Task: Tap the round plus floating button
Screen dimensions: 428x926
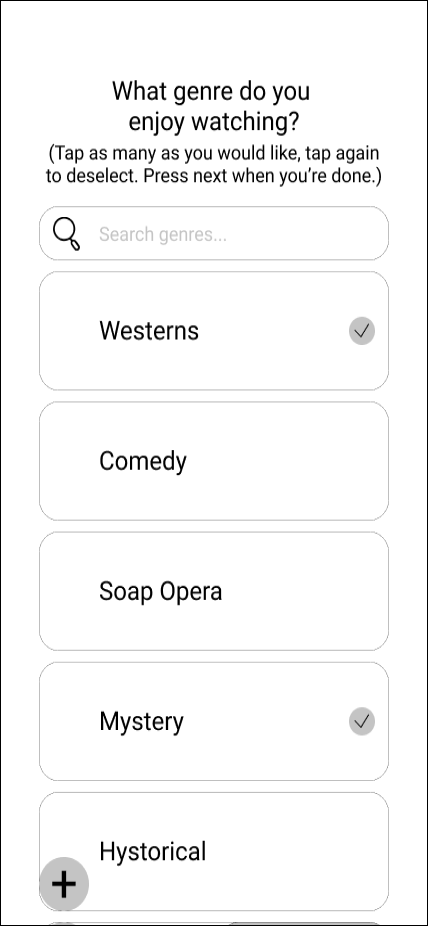Action: tap(64, 883)
